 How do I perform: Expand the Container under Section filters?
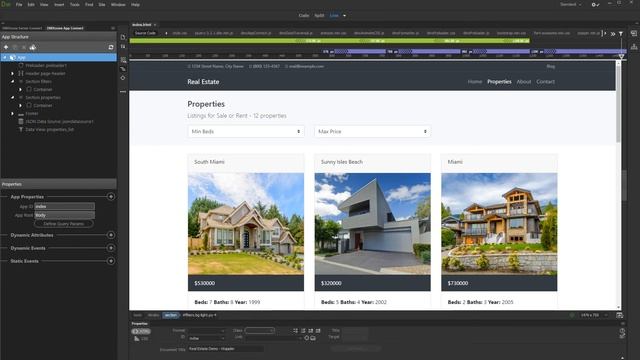pyautogui.click(x=20, y=89)
